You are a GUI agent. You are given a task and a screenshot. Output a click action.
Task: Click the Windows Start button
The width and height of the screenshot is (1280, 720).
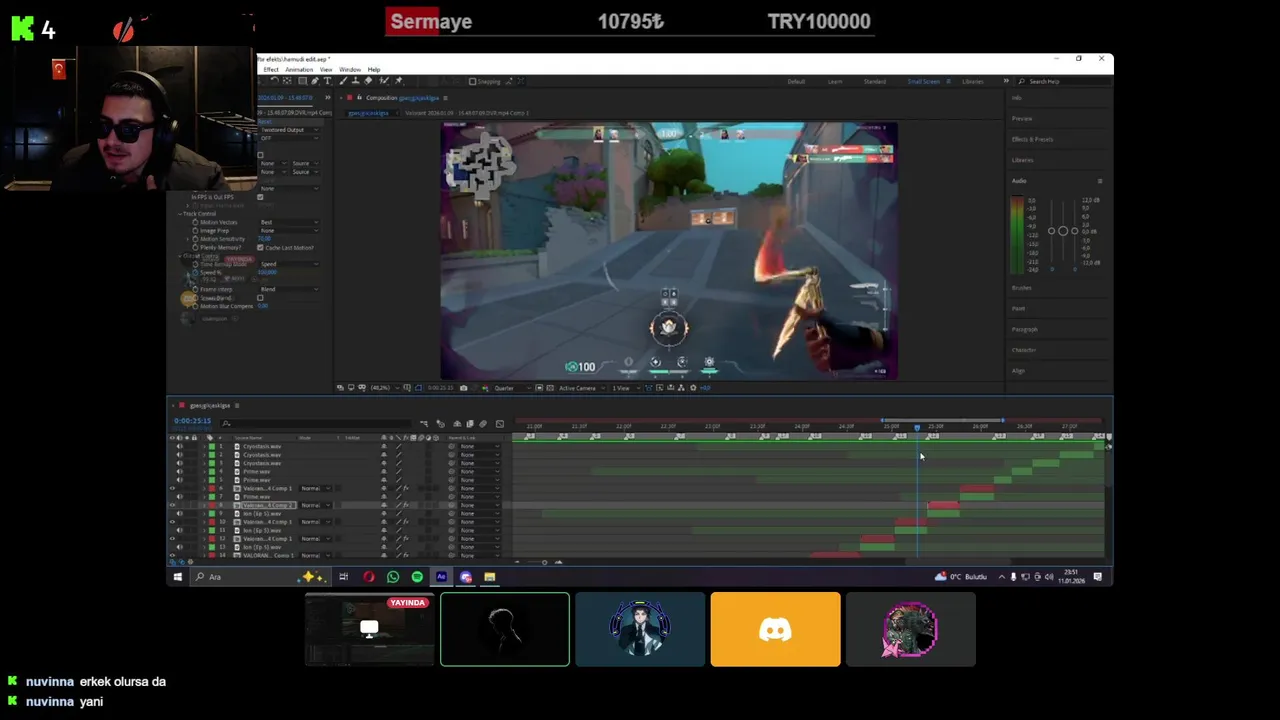click(x=177, y=577)
